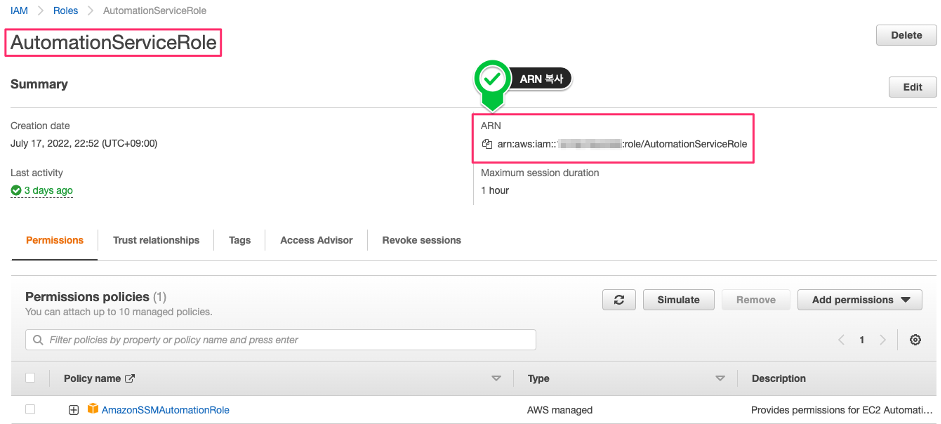Click the AutomationServiceRole breadcrumb text

pyautogui.click(x=155, y=11)
